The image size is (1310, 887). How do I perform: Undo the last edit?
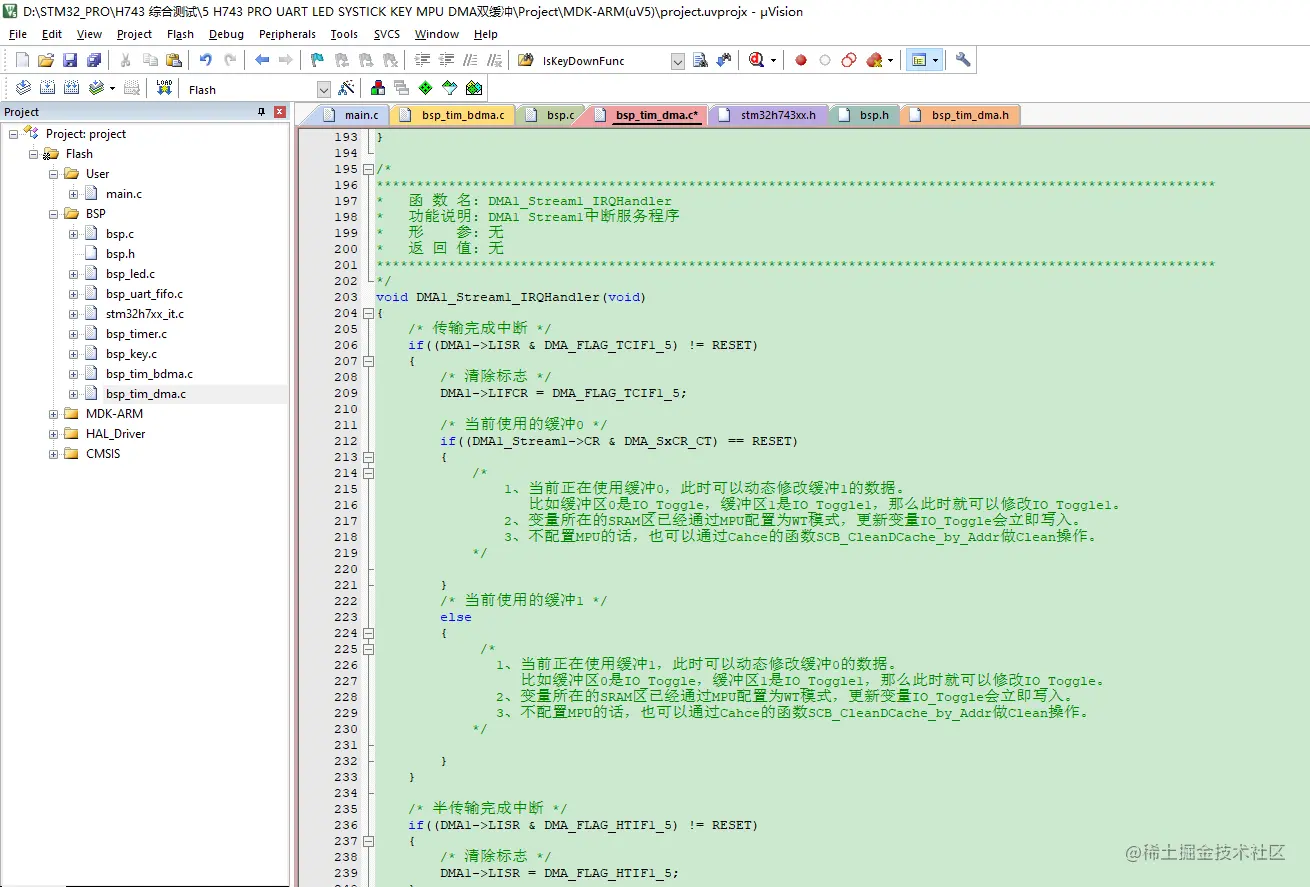206,61
